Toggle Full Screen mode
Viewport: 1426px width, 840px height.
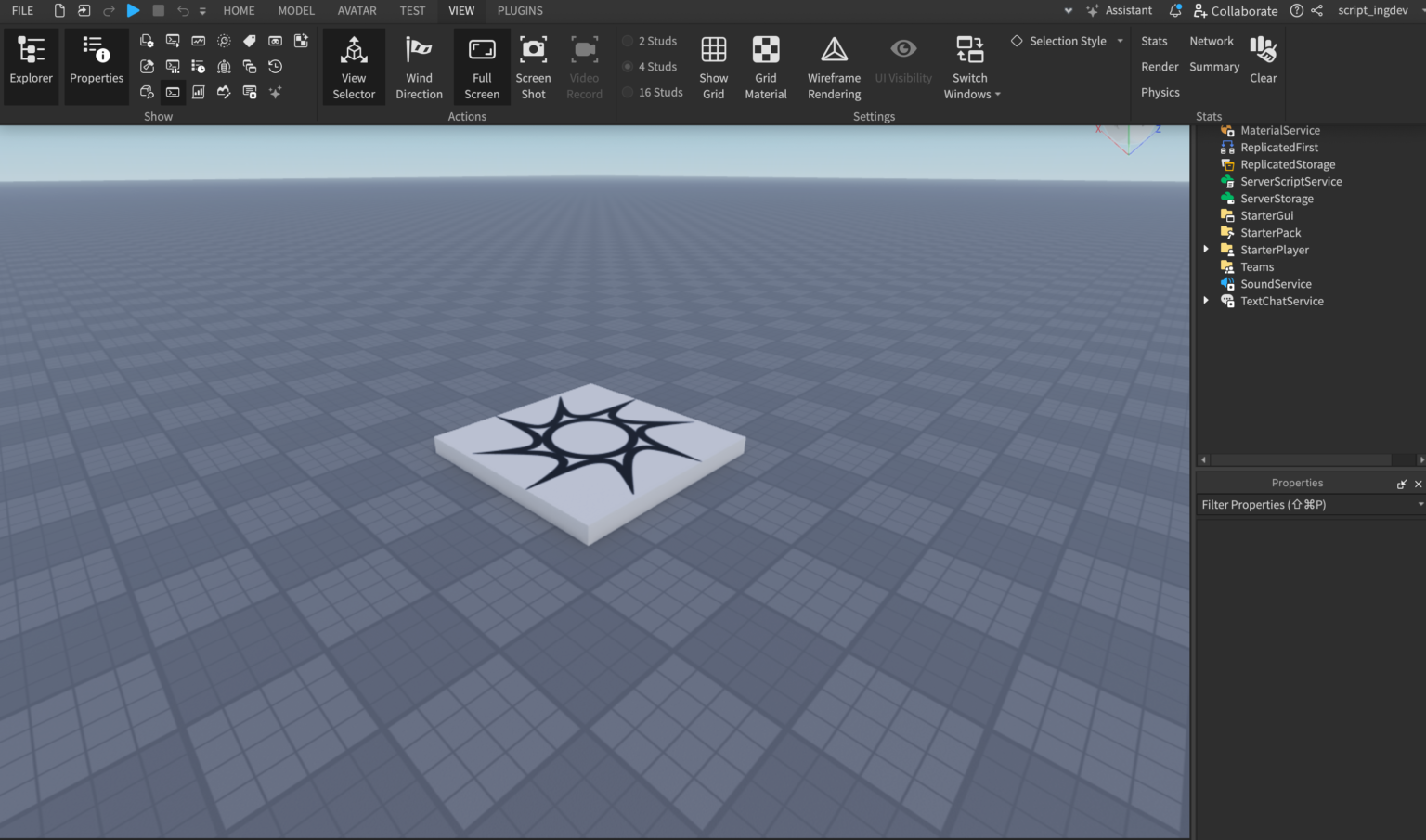point(481,65)
